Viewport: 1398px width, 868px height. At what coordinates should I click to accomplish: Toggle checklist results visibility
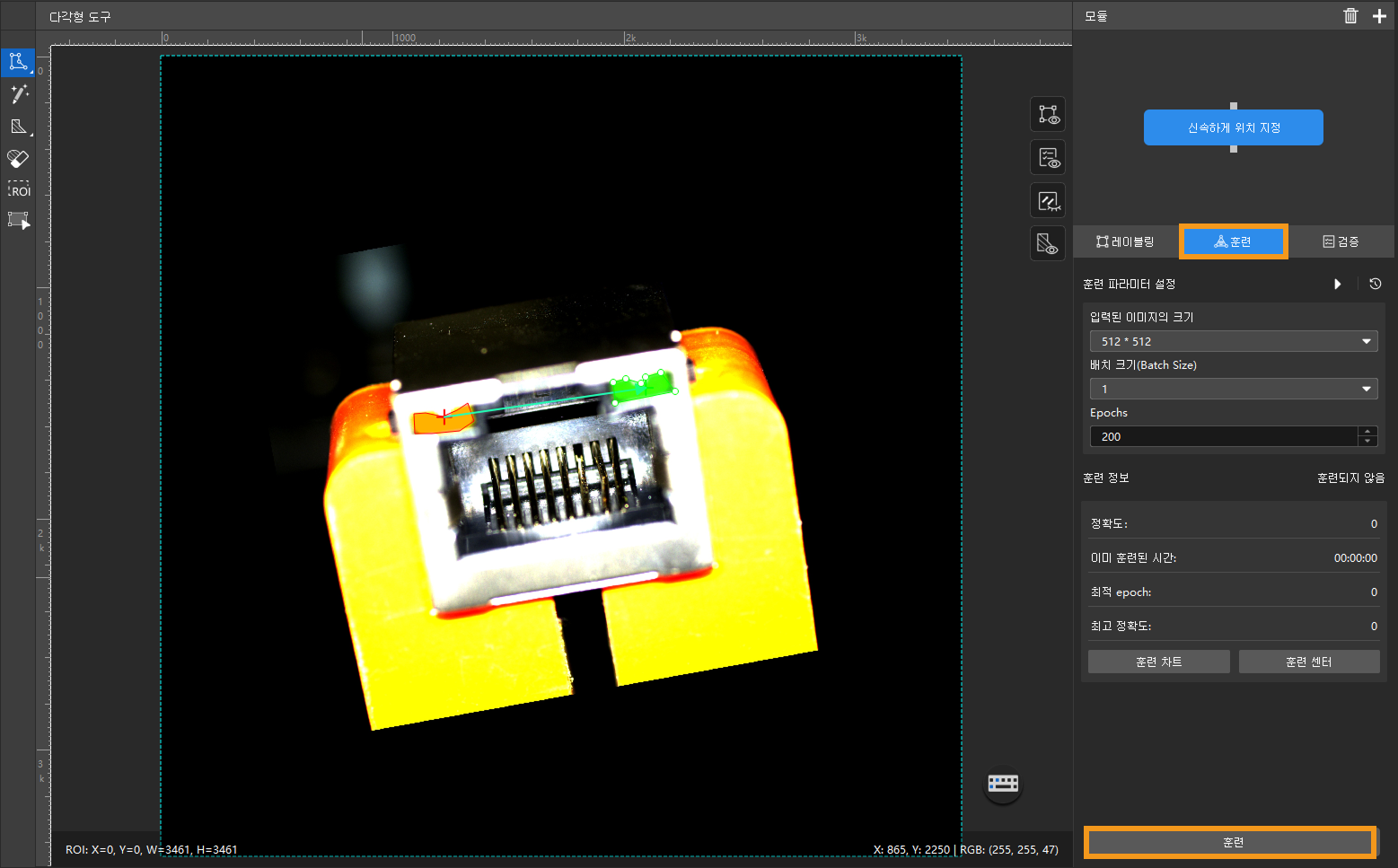pos(1048,158)
